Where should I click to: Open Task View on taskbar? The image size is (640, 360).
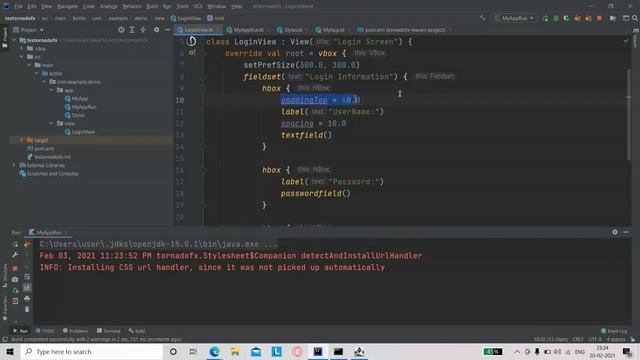pyautogui.click(x=193, y=351)
